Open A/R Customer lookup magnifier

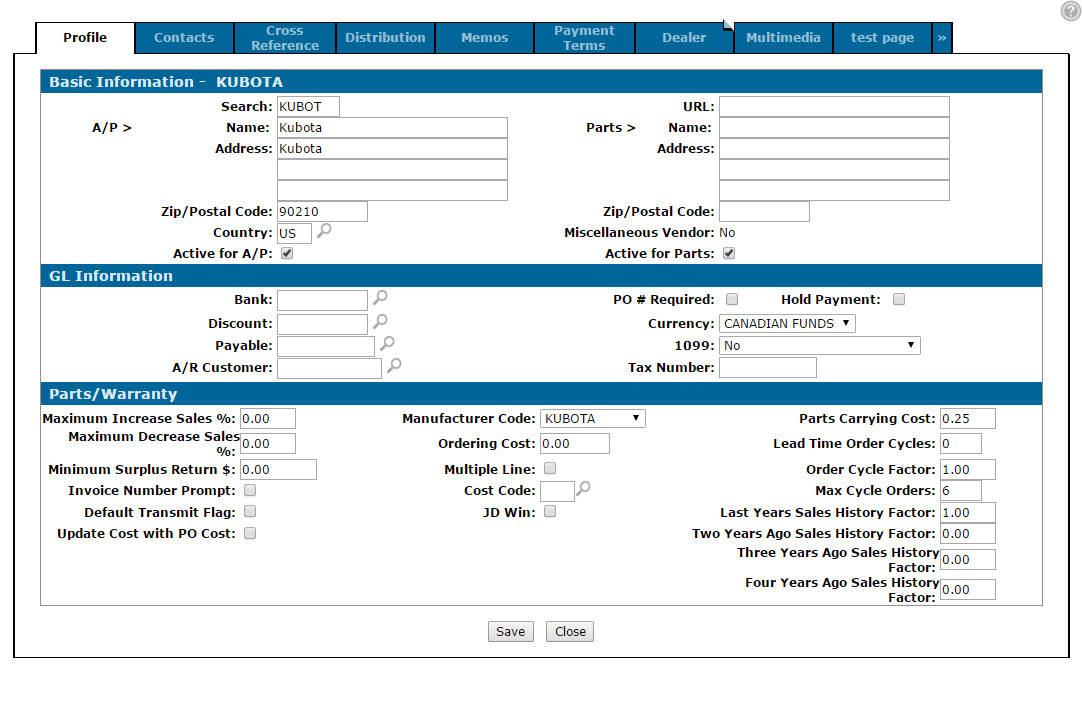point(394,365)
